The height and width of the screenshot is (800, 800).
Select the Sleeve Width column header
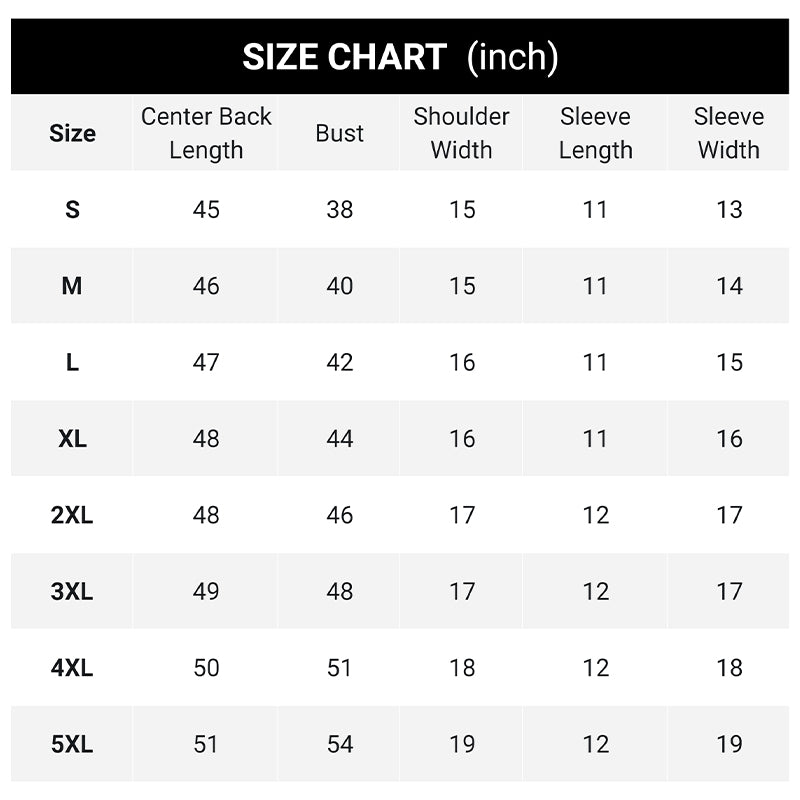[729, 133]
